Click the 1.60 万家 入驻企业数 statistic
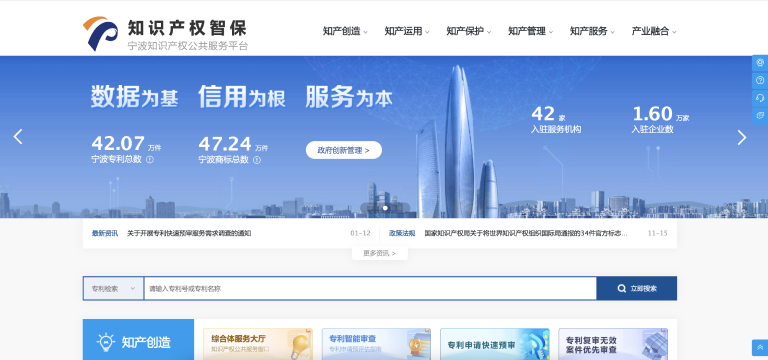The image size is (768, 360). (x=660, y=120)
